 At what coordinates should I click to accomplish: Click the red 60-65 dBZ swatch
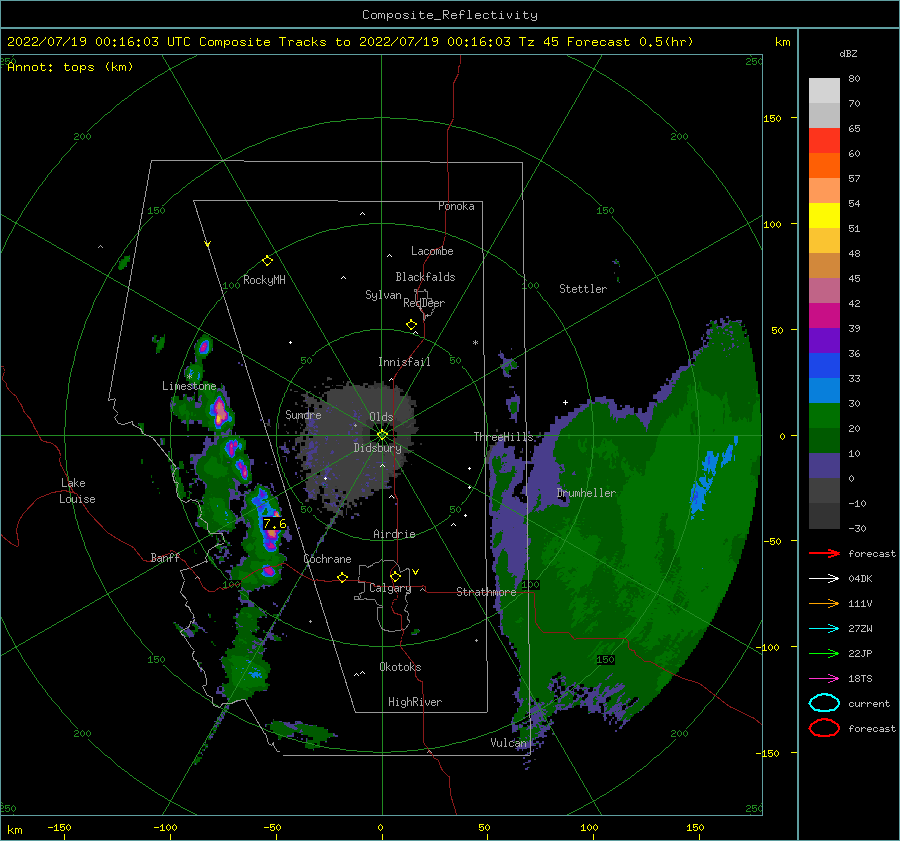click(824, 141)
